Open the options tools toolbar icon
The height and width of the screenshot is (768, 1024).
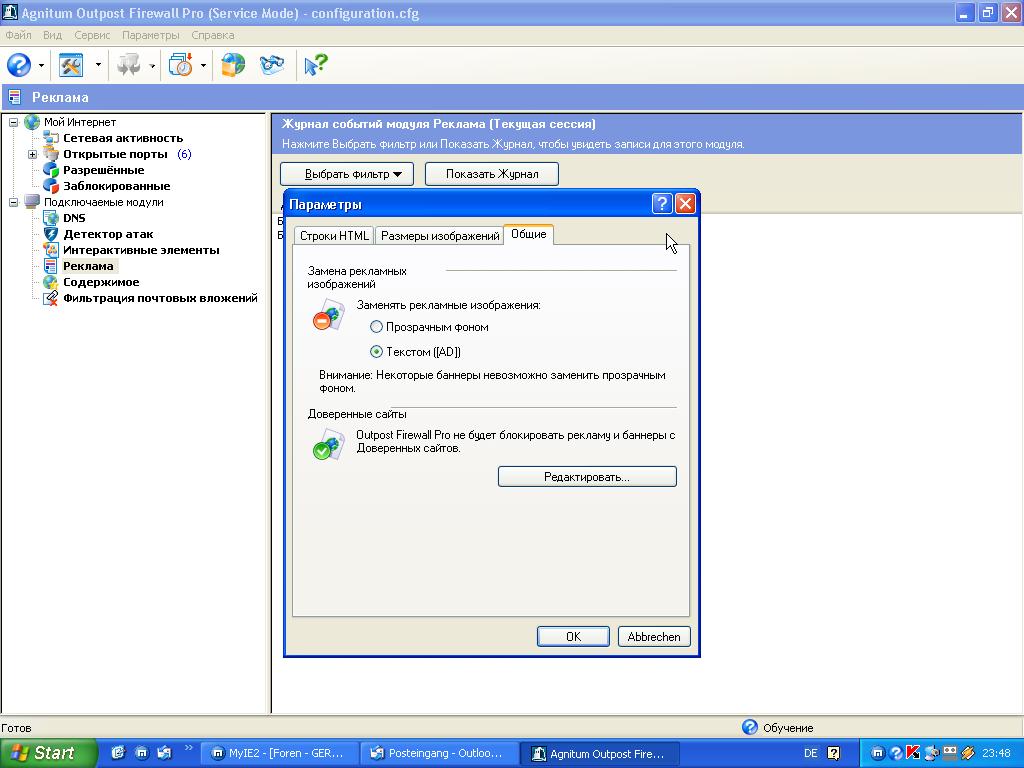click(71, 65)
